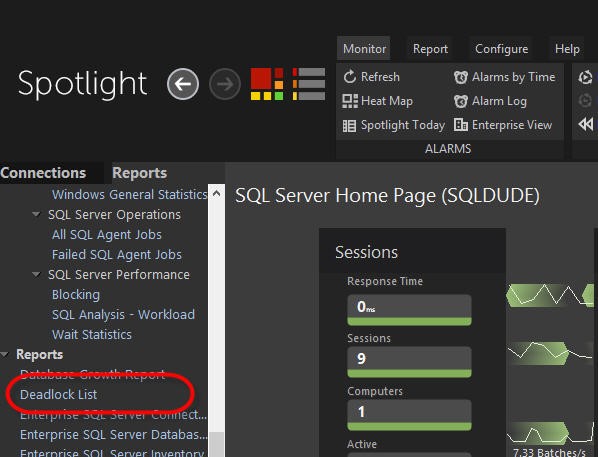The height and width of the screenshot is (457, 598).
Task: Click the Response Time 0 ms gauge
Action: point(409,310)
